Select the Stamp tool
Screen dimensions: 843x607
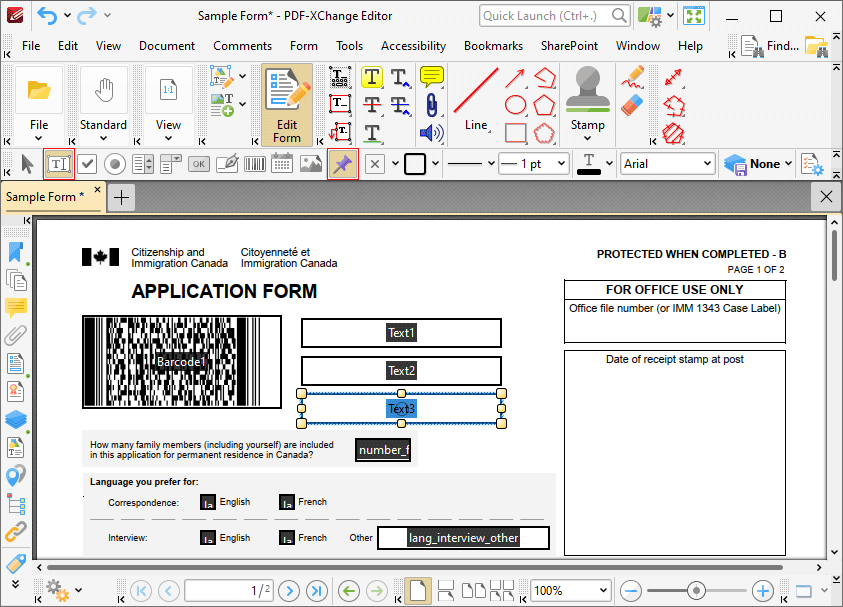587,97
